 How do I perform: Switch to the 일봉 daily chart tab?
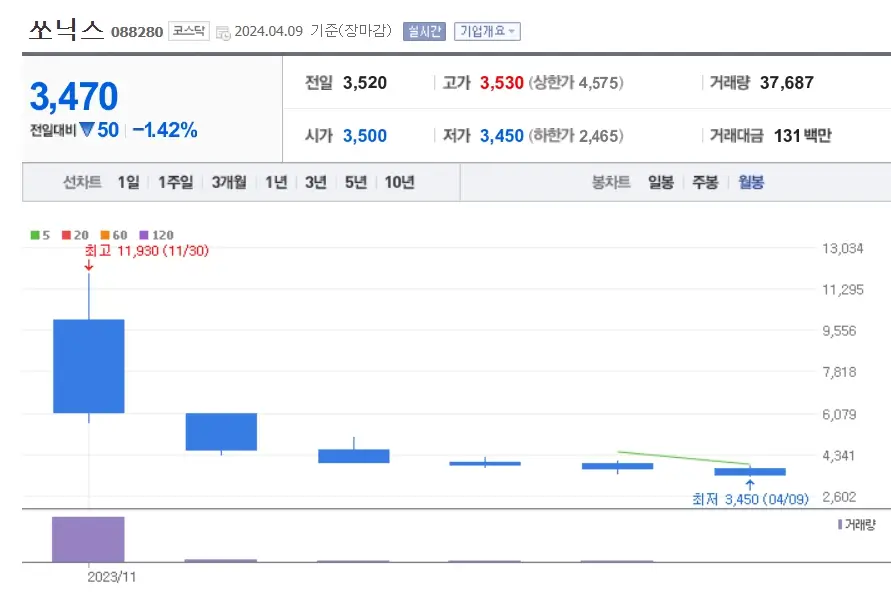(x=660, y=182)
